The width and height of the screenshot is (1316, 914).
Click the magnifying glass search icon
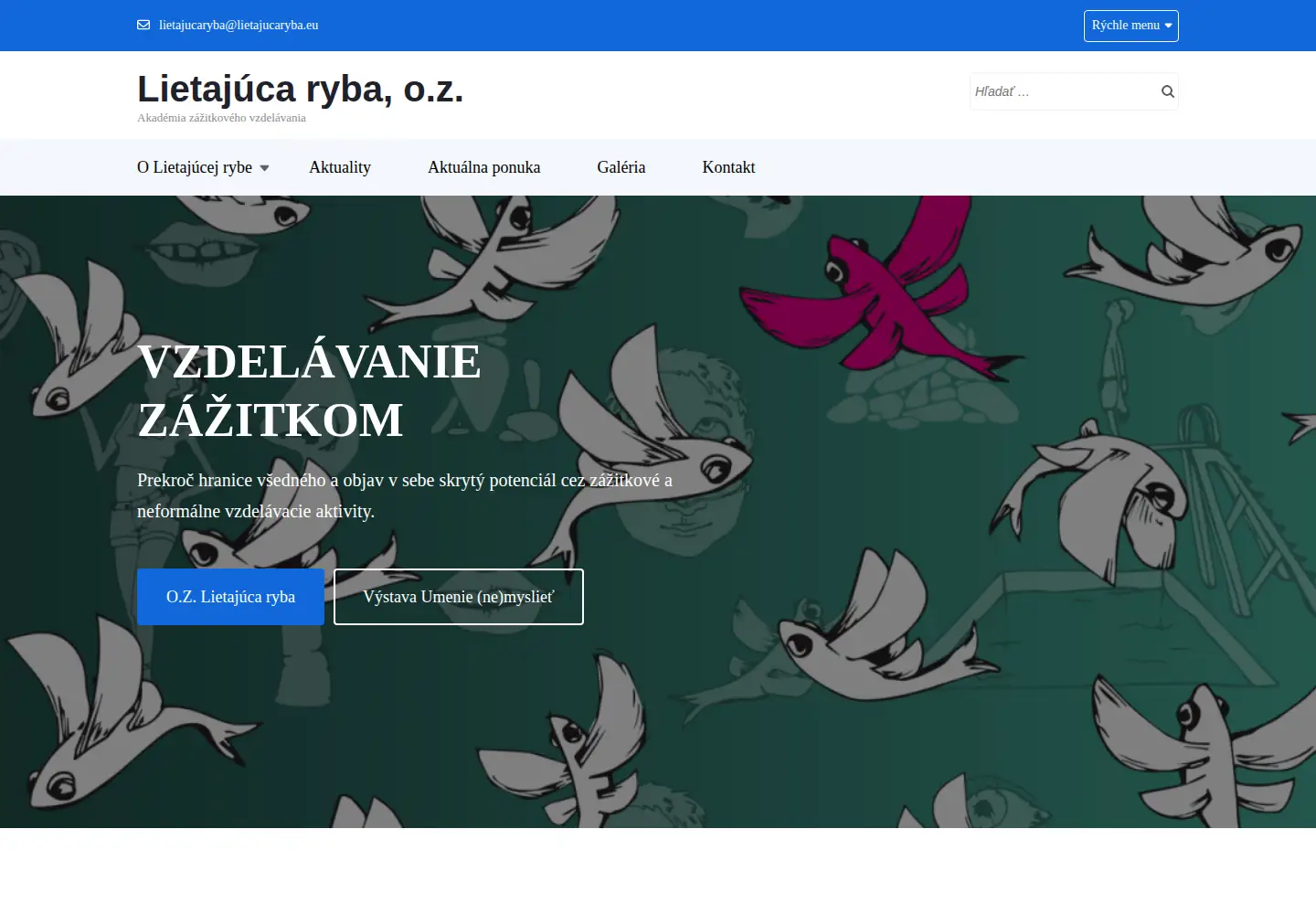point(1167,91)
